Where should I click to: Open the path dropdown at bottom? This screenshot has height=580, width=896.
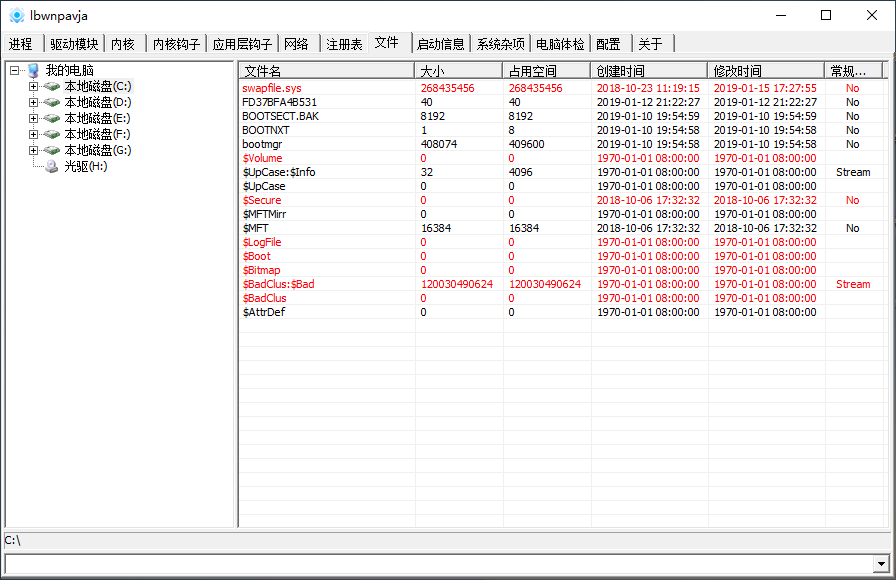pyautogui.click(x=880, y=564)
